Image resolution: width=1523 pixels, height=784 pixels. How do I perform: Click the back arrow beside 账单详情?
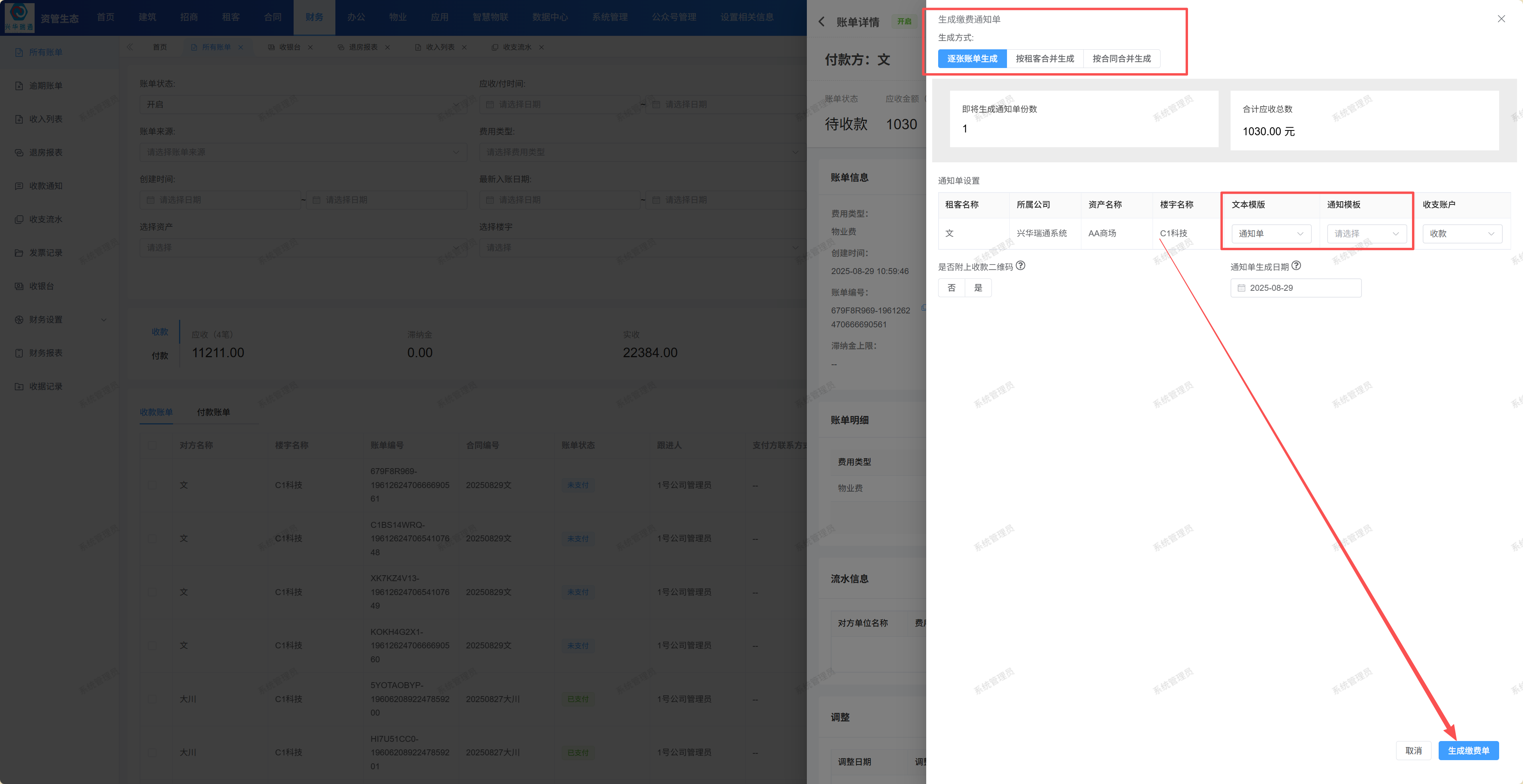pos(821,22)
